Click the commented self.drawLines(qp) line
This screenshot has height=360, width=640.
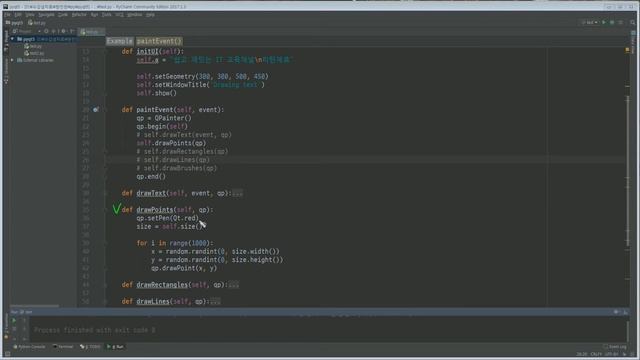tap(173, 160)
